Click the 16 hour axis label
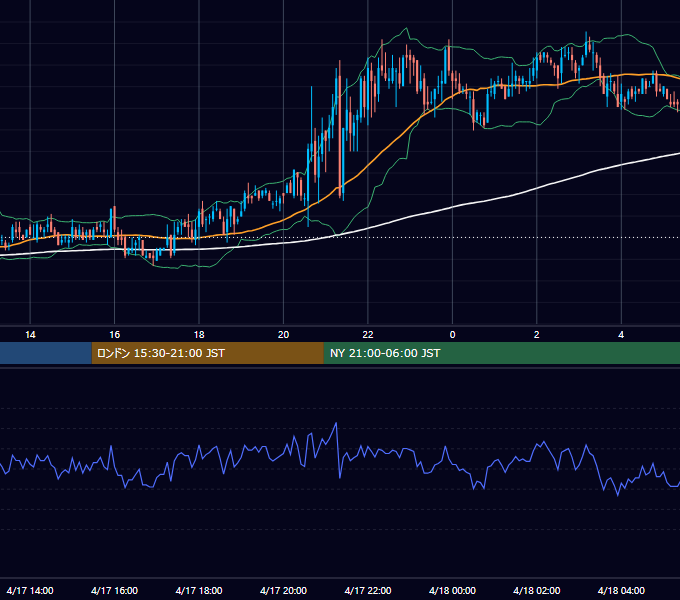680x600 pixels. (114, 335)
